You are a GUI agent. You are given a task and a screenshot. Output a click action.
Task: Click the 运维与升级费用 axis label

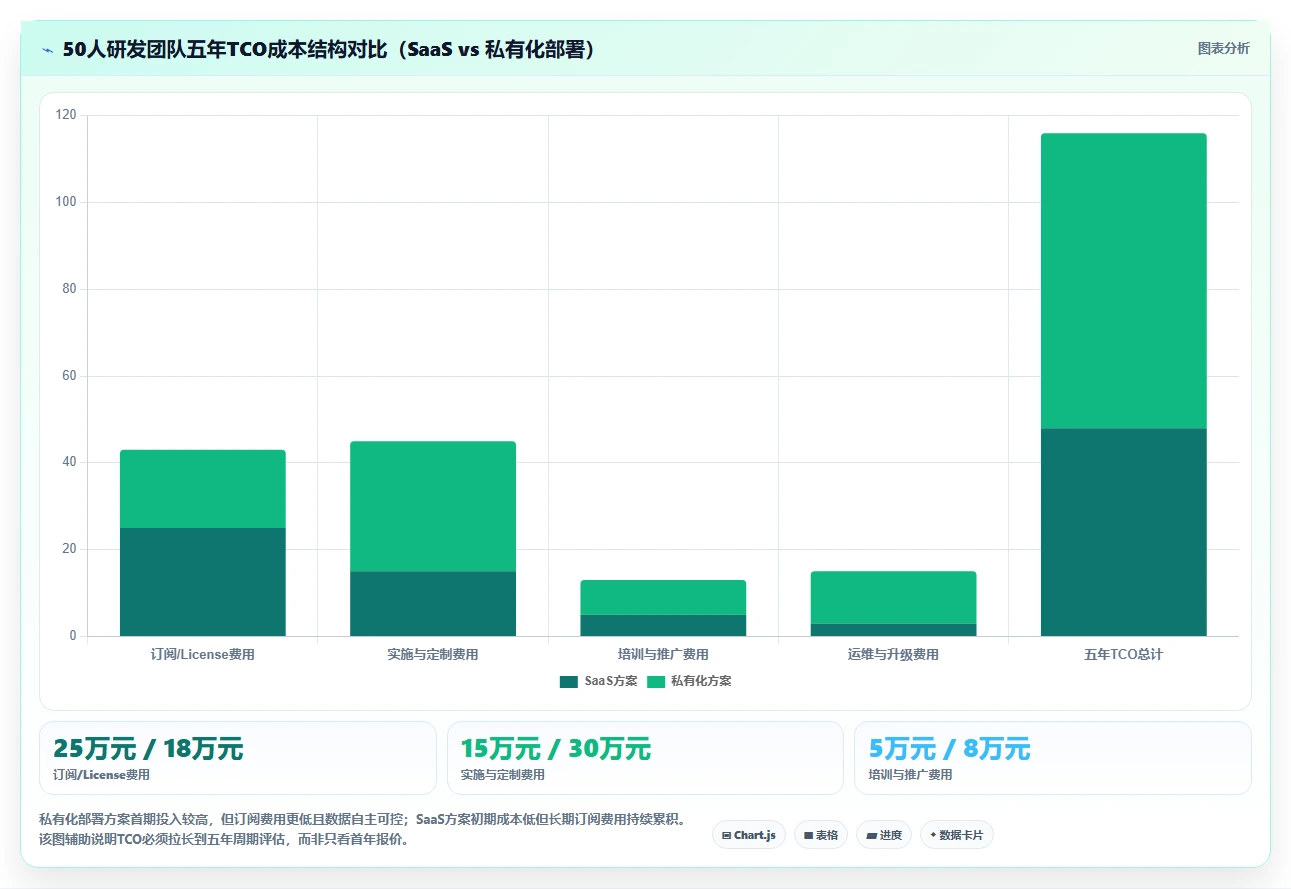point(893,655)
